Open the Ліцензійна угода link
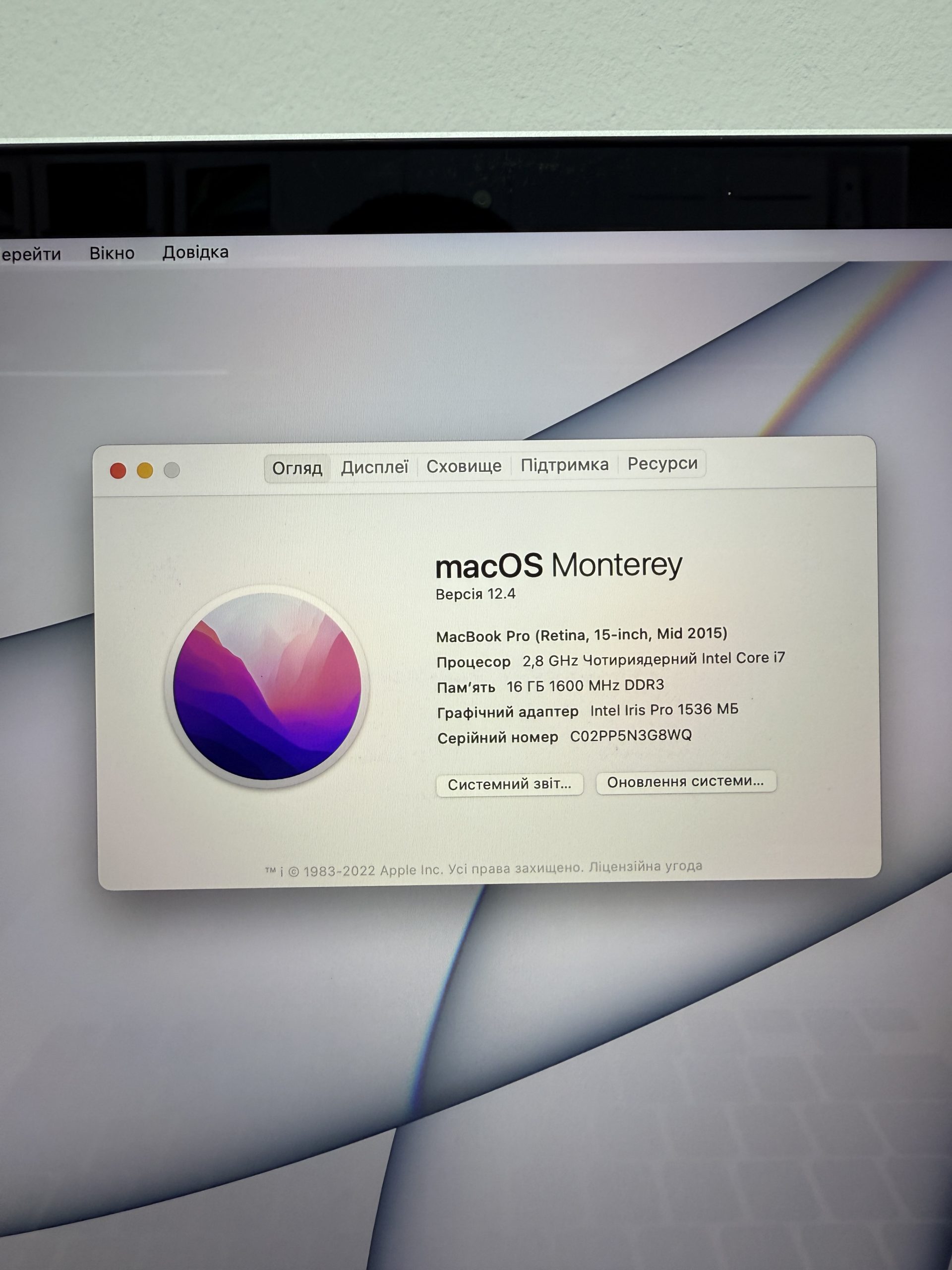The width and height of the screenshot is (952, 1270). 646,866
